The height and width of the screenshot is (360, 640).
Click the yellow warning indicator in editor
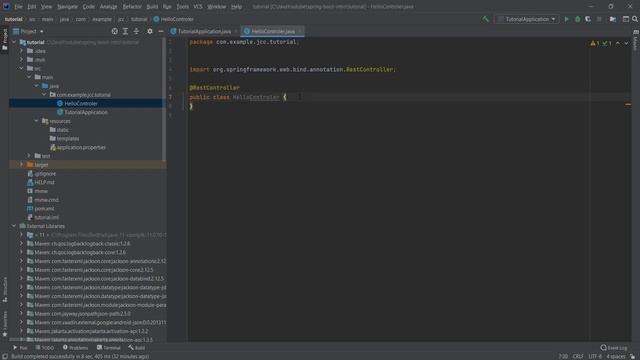coord(595,43)
